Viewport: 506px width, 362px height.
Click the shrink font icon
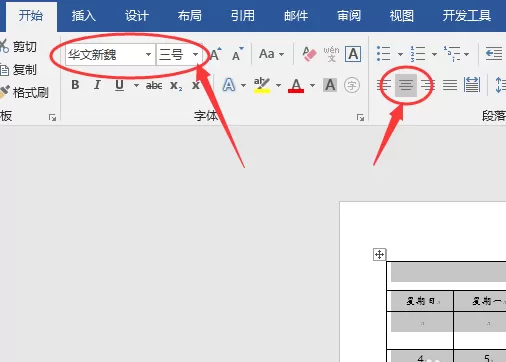click(x=237, y=54)
